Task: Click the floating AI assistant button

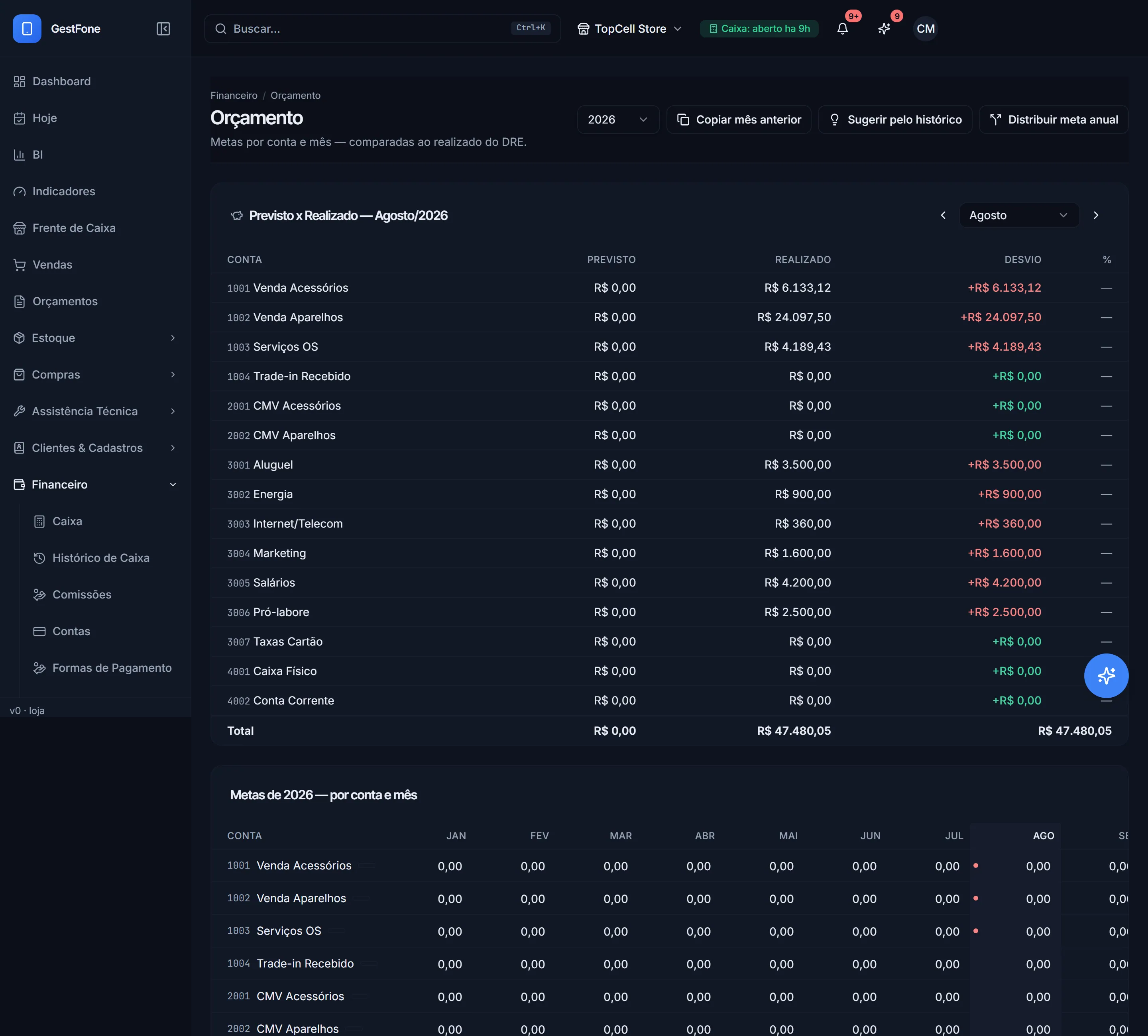Action: click(1106, 676)
